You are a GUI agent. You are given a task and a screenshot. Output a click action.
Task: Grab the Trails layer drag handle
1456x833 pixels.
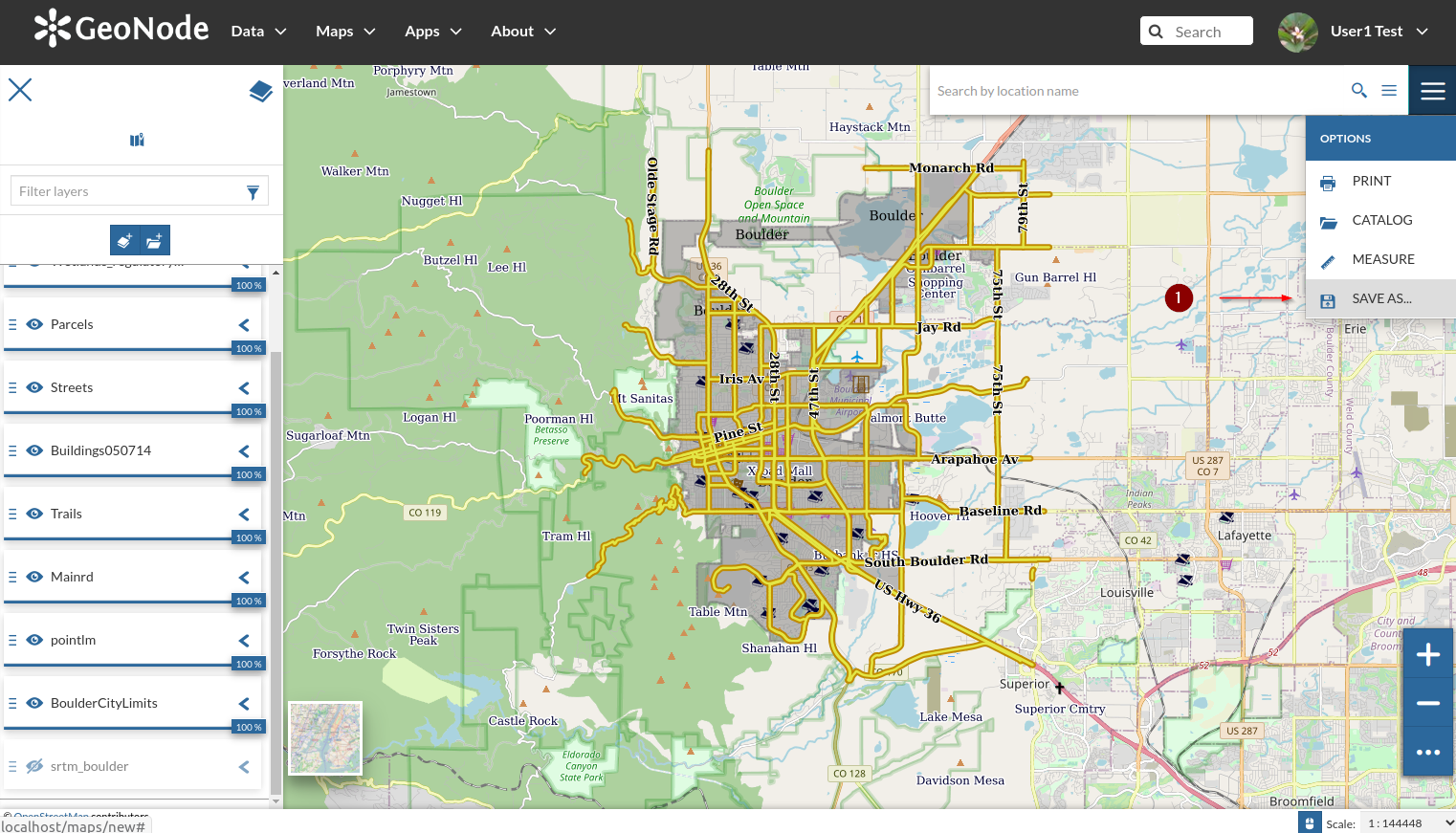coord(12,514)
